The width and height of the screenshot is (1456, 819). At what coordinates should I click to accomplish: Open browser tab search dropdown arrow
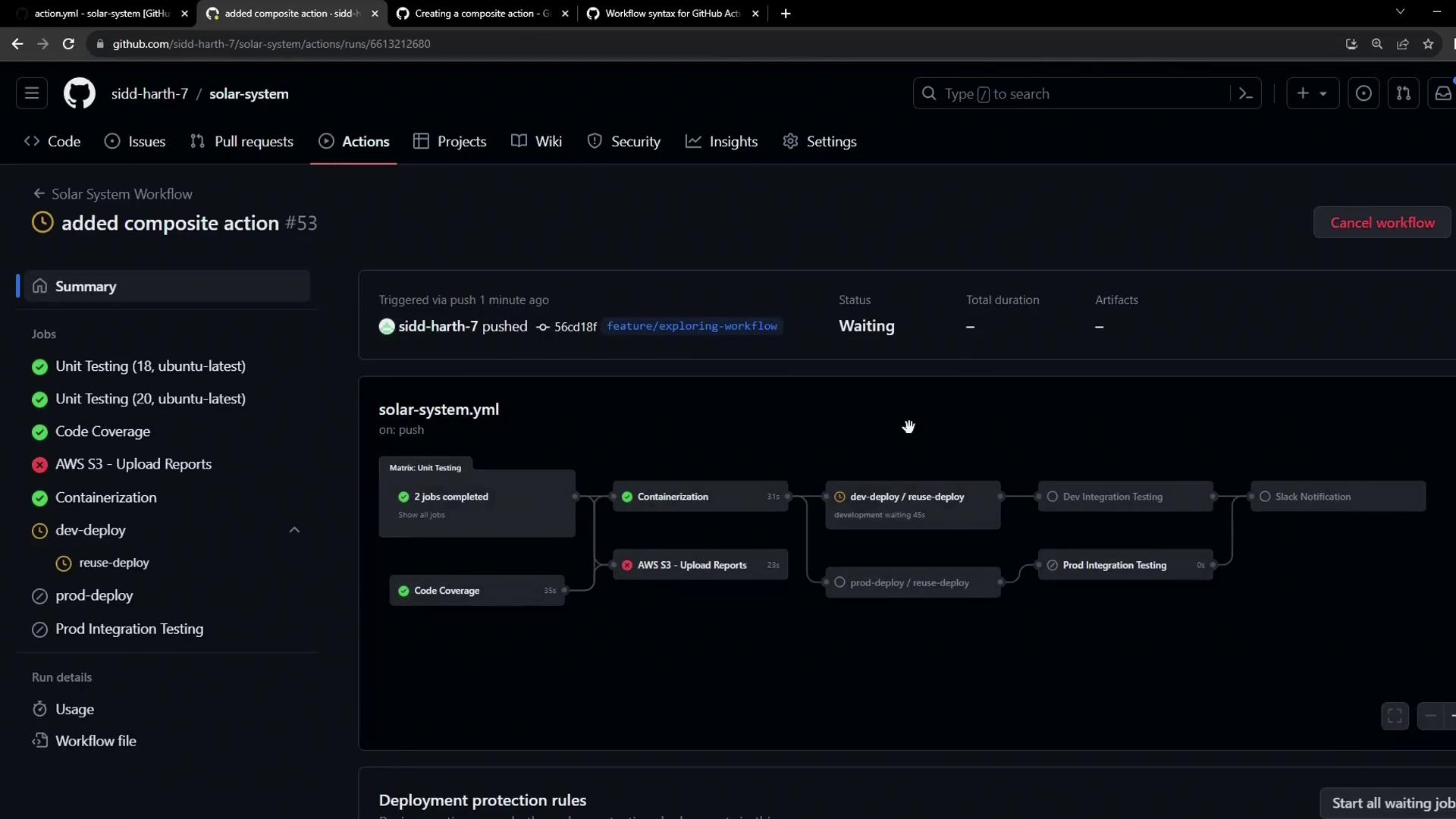(x=1400, y=12)
